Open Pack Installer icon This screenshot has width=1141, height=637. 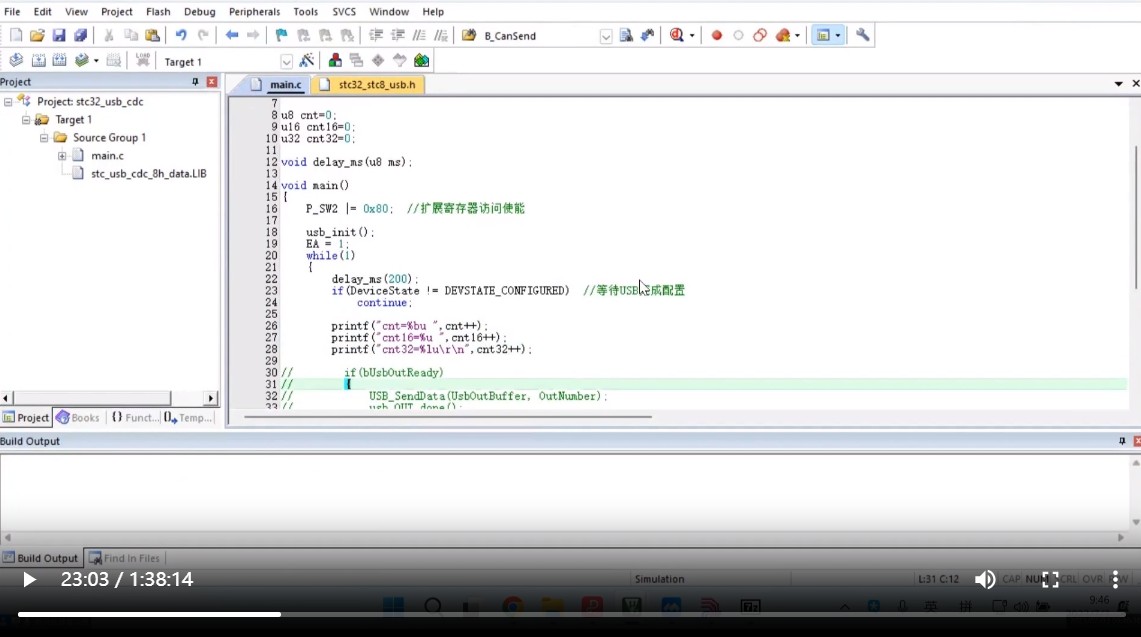[421, 60]
